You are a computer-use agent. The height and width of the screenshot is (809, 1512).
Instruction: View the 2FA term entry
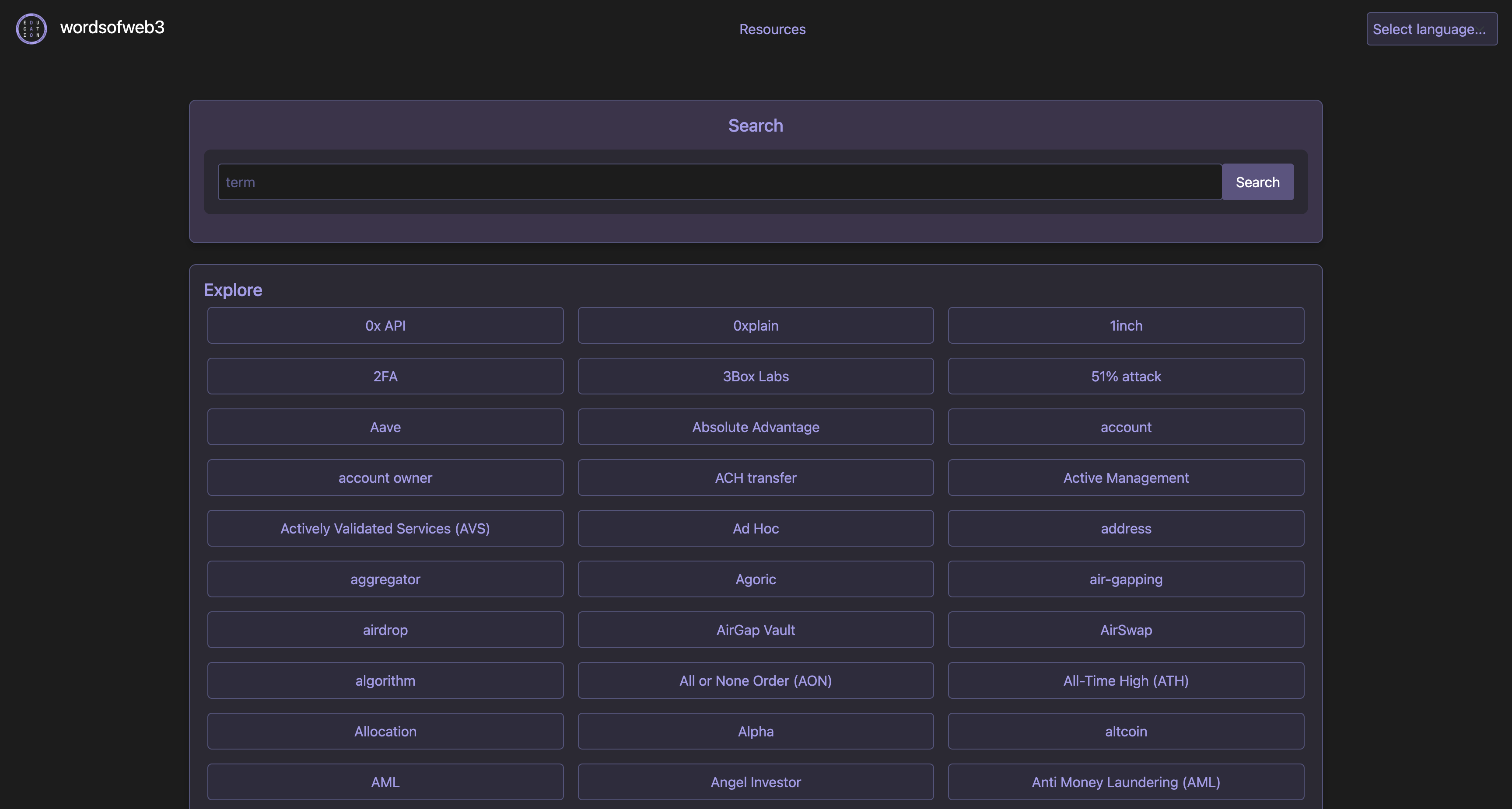385,376
